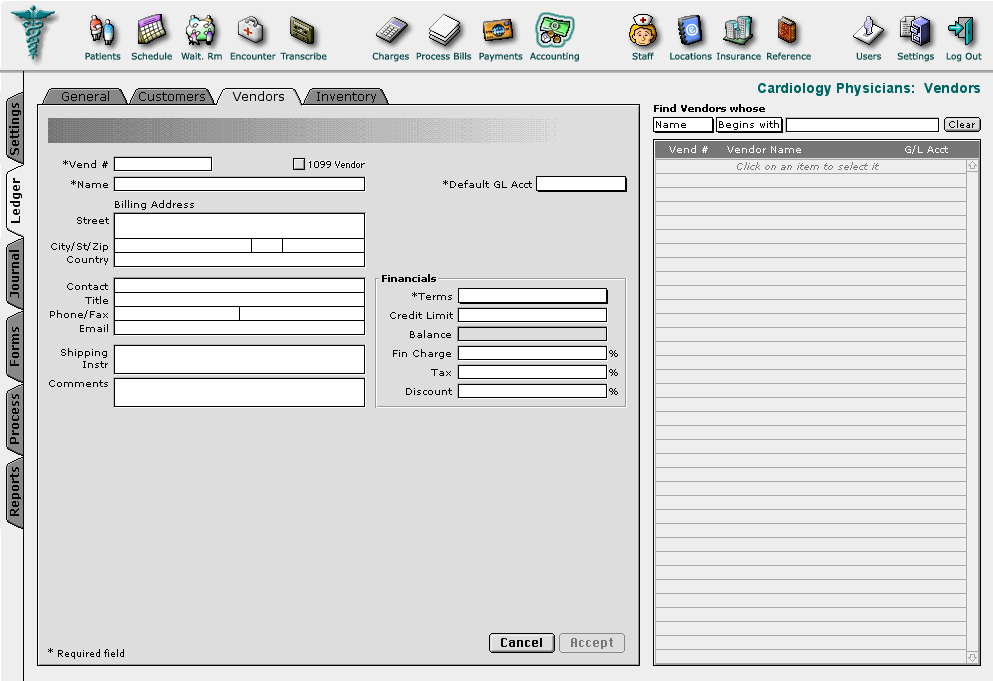
Task: Click the G/L Acct column header
Action: tap(926, 150)
